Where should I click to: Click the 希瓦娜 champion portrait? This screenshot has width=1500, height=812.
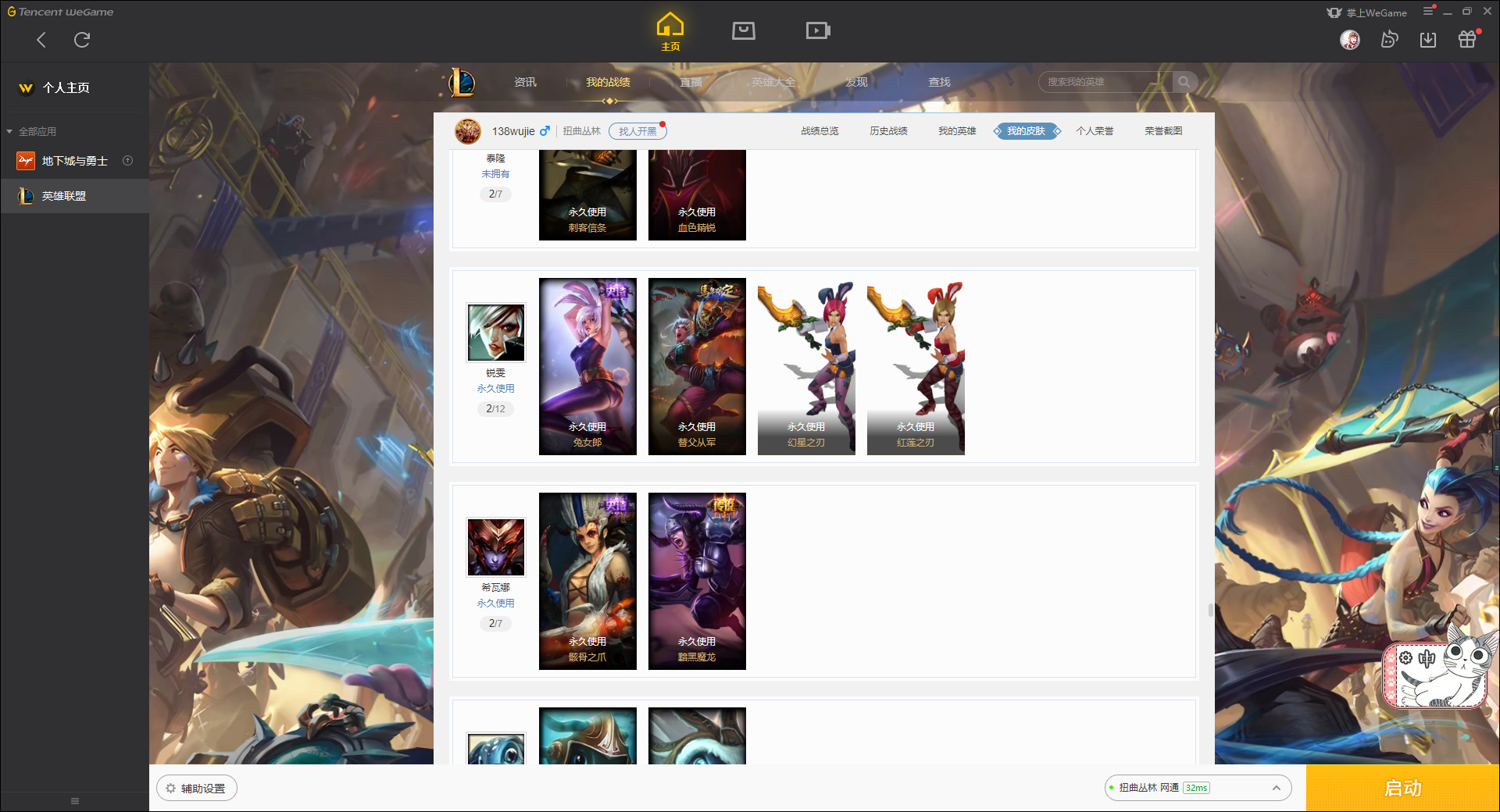click(x=496, y=547)
